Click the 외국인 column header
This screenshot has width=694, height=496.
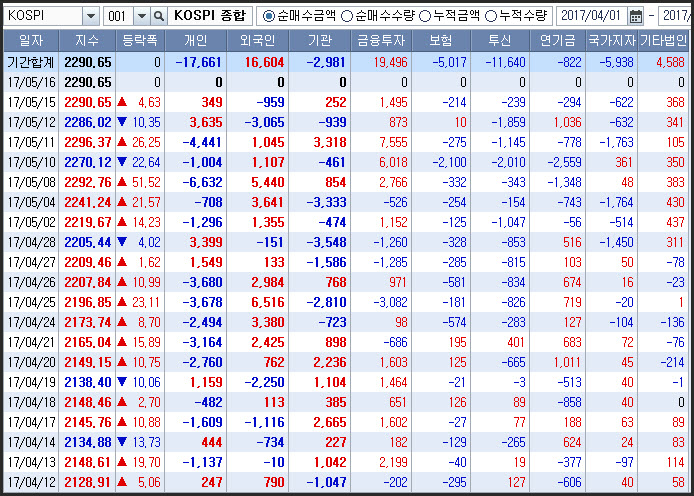(x=258, y=41)
